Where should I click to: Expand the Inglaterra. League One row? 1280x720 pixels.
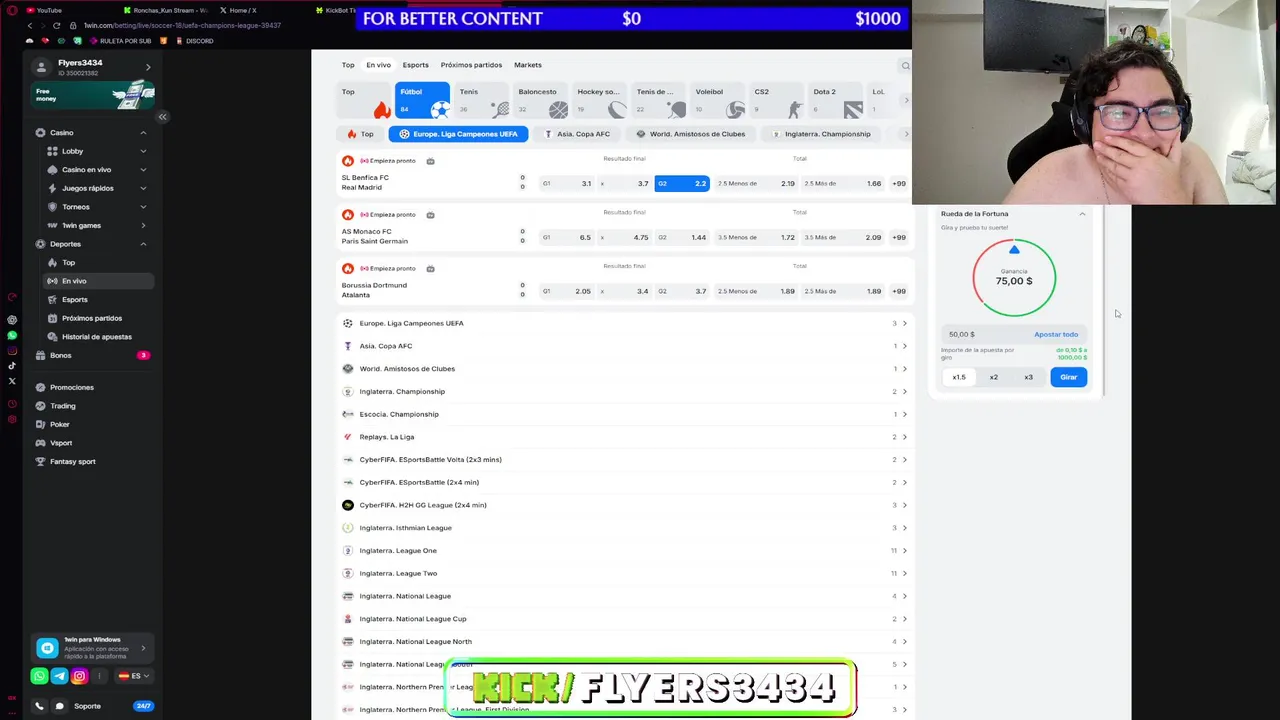[x=625, y=551]
